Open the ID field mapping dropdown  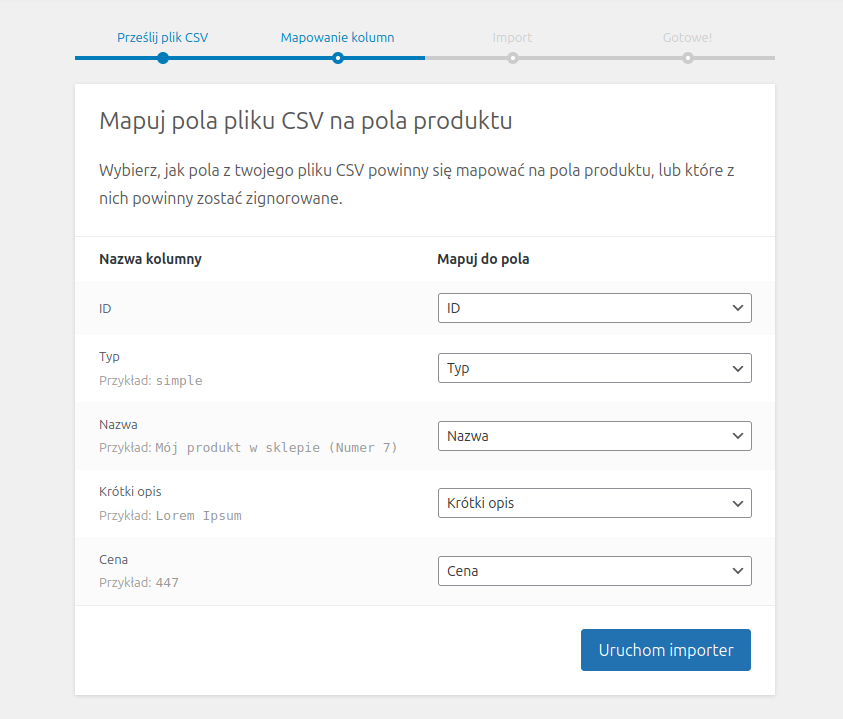594,308
